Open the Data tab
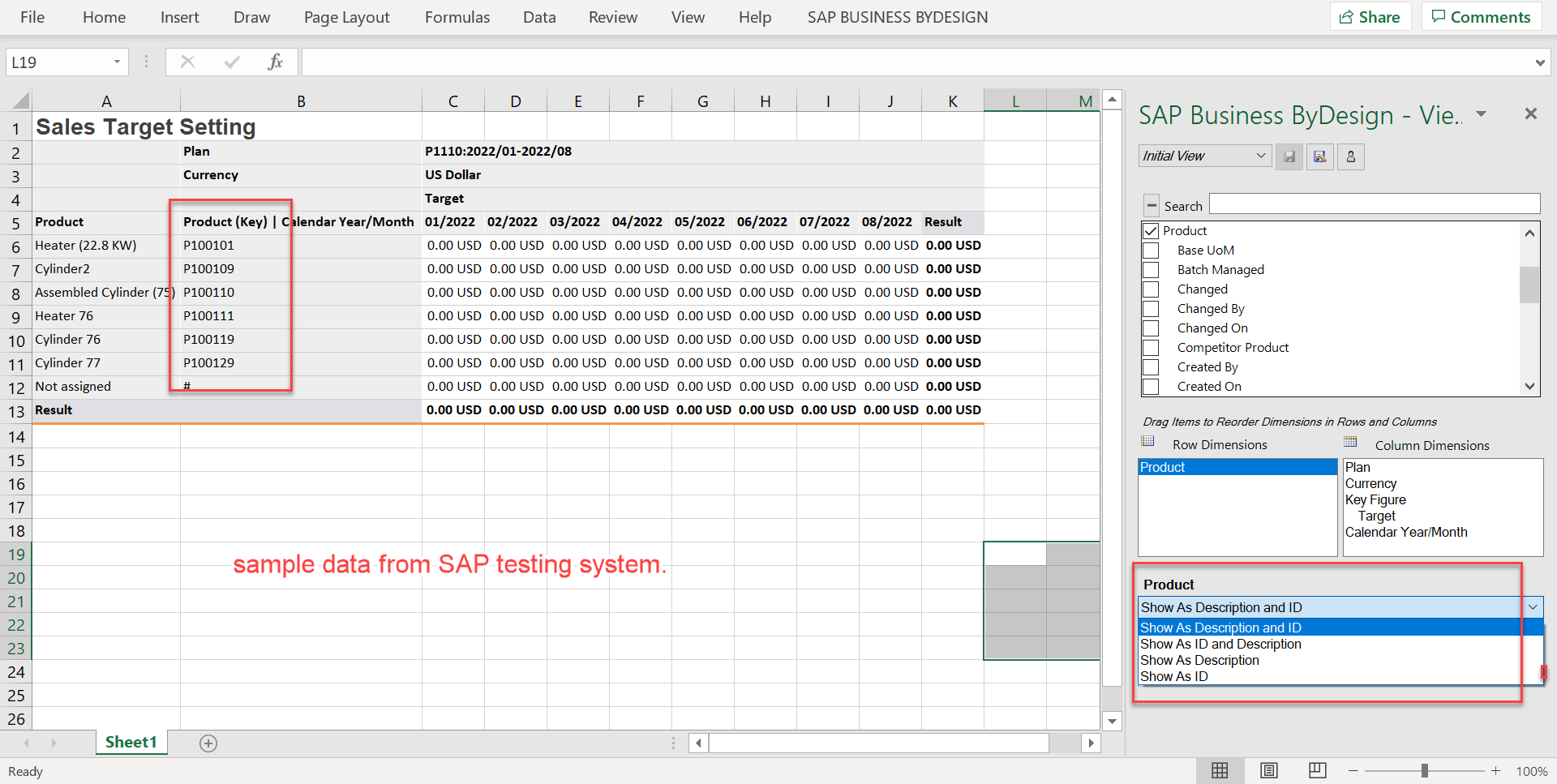Viewport: 1557px width, 784px height. 539,17
